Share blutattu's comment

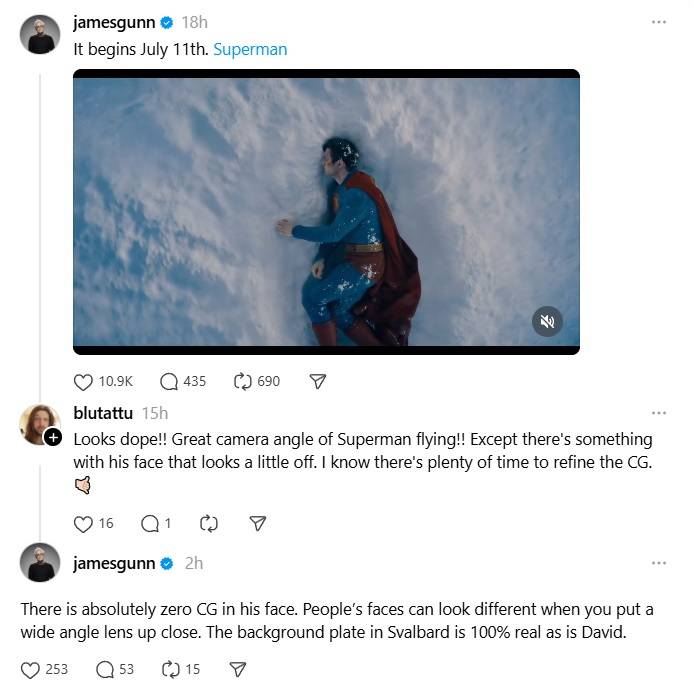257,523
